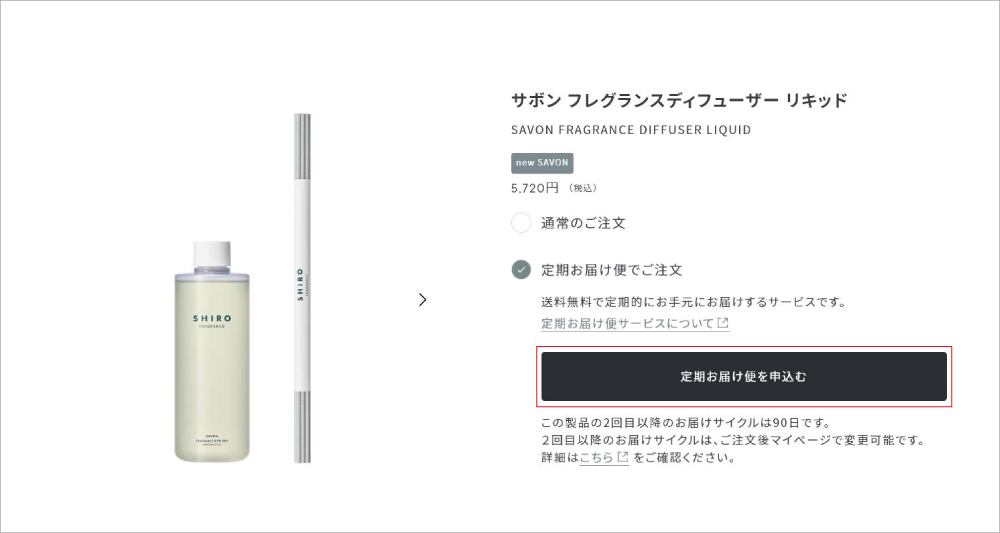Click the 通常のご注文 label text
1000x533 pixels.
coord(583,223)
